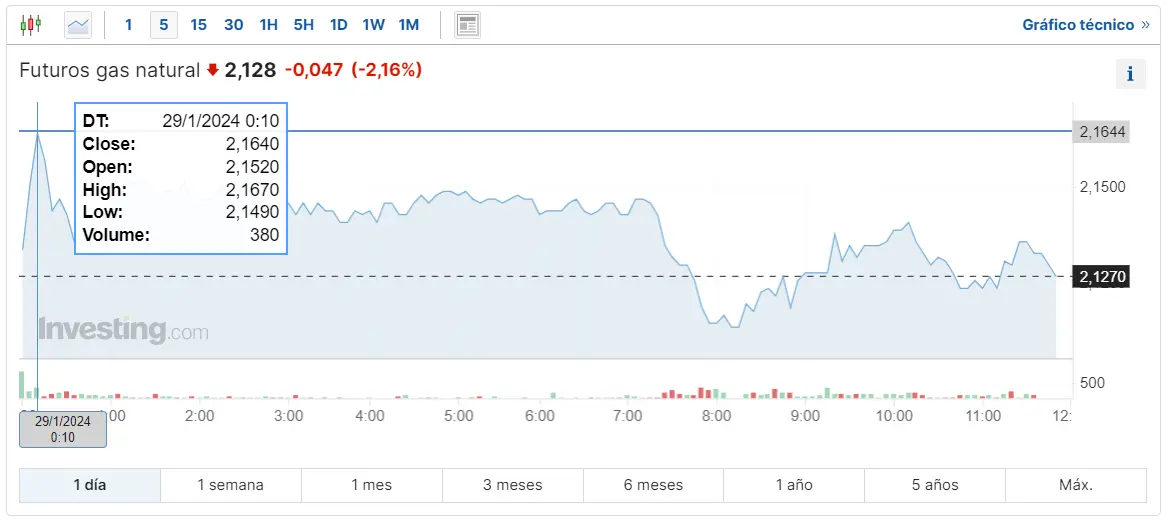The width and height of the screenshot is (1170, 522).
Task: Select the 1 día range tab
Action: click(x=90, y=485)
